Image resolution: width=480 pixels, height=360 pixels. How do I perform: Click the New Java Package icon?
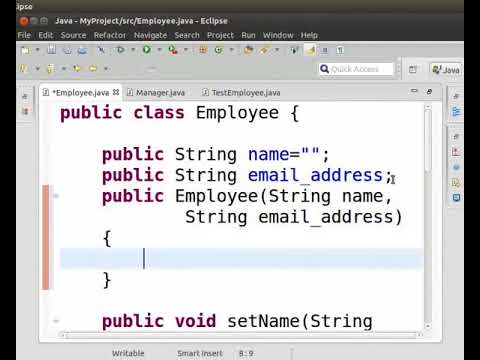203,50
